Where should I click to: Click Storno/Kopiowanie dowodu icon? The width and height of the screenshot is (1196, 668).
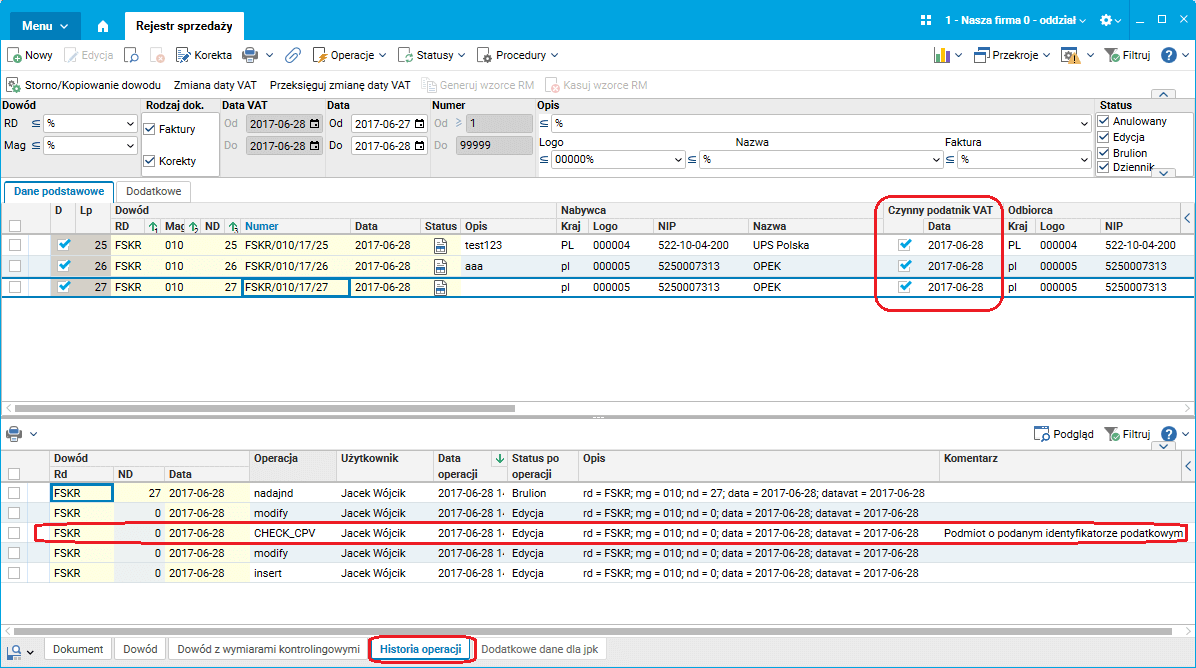tap(14, 85)
